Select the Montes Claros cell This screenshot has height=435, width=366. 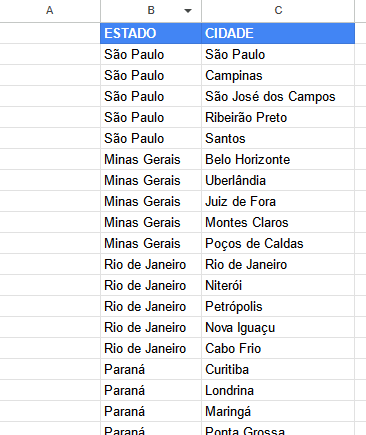point(278,222)
